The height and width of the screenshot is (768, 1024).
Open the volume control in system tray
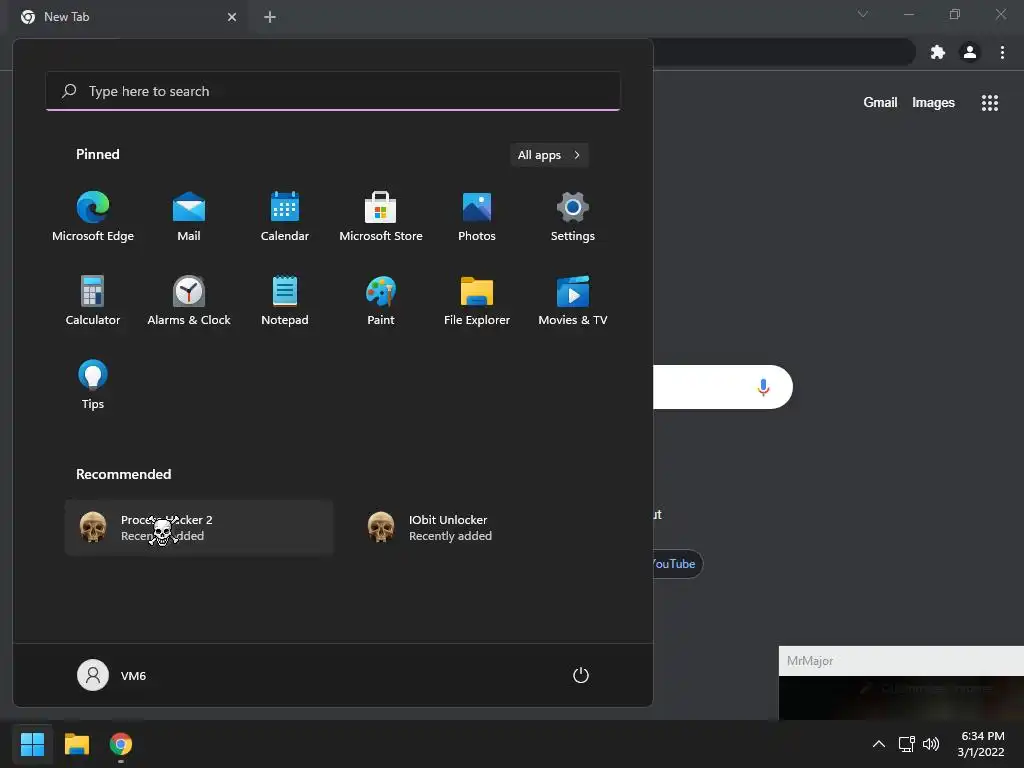(931, 744)
